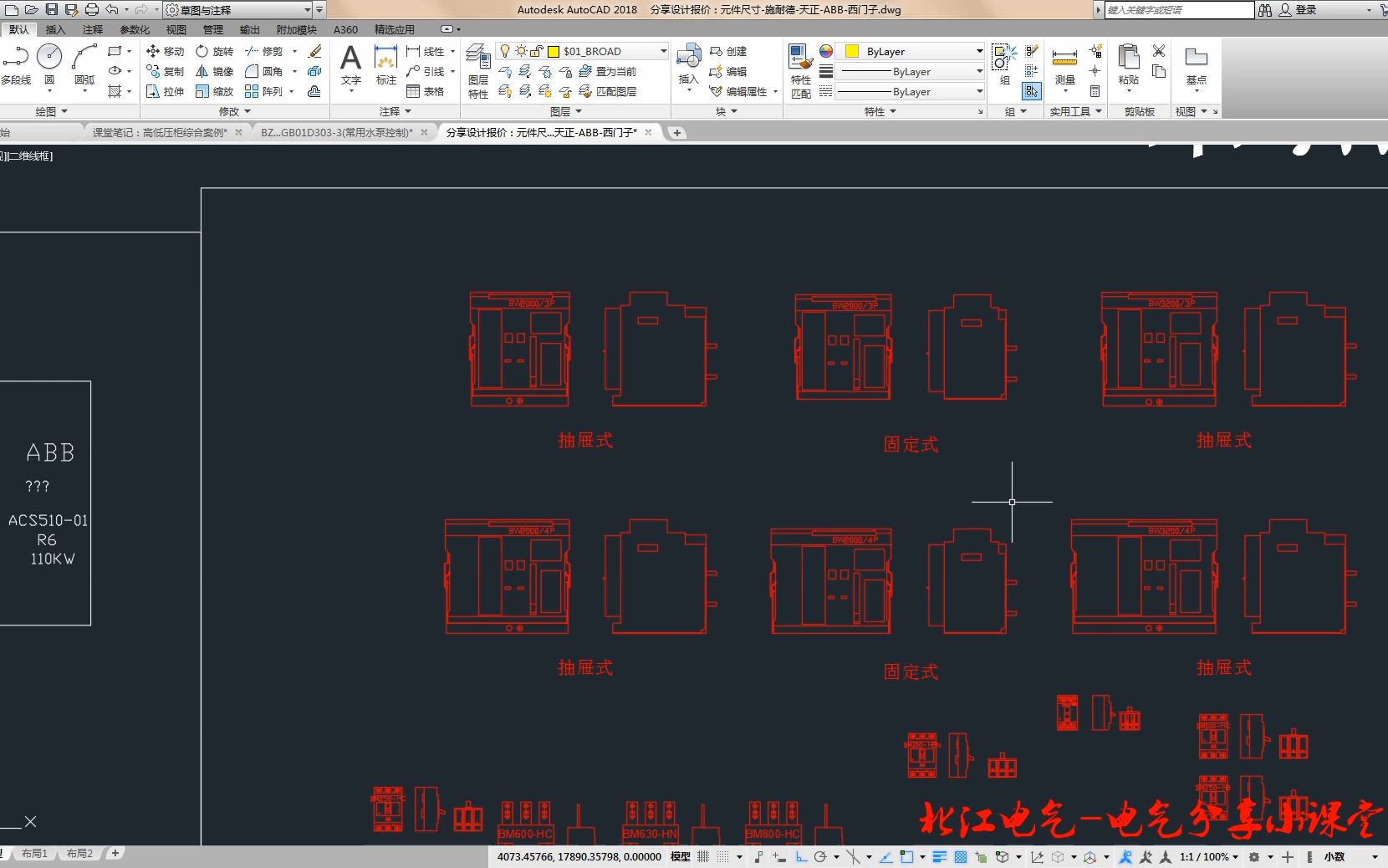Activate the Move (移动) command

(165, 51)
